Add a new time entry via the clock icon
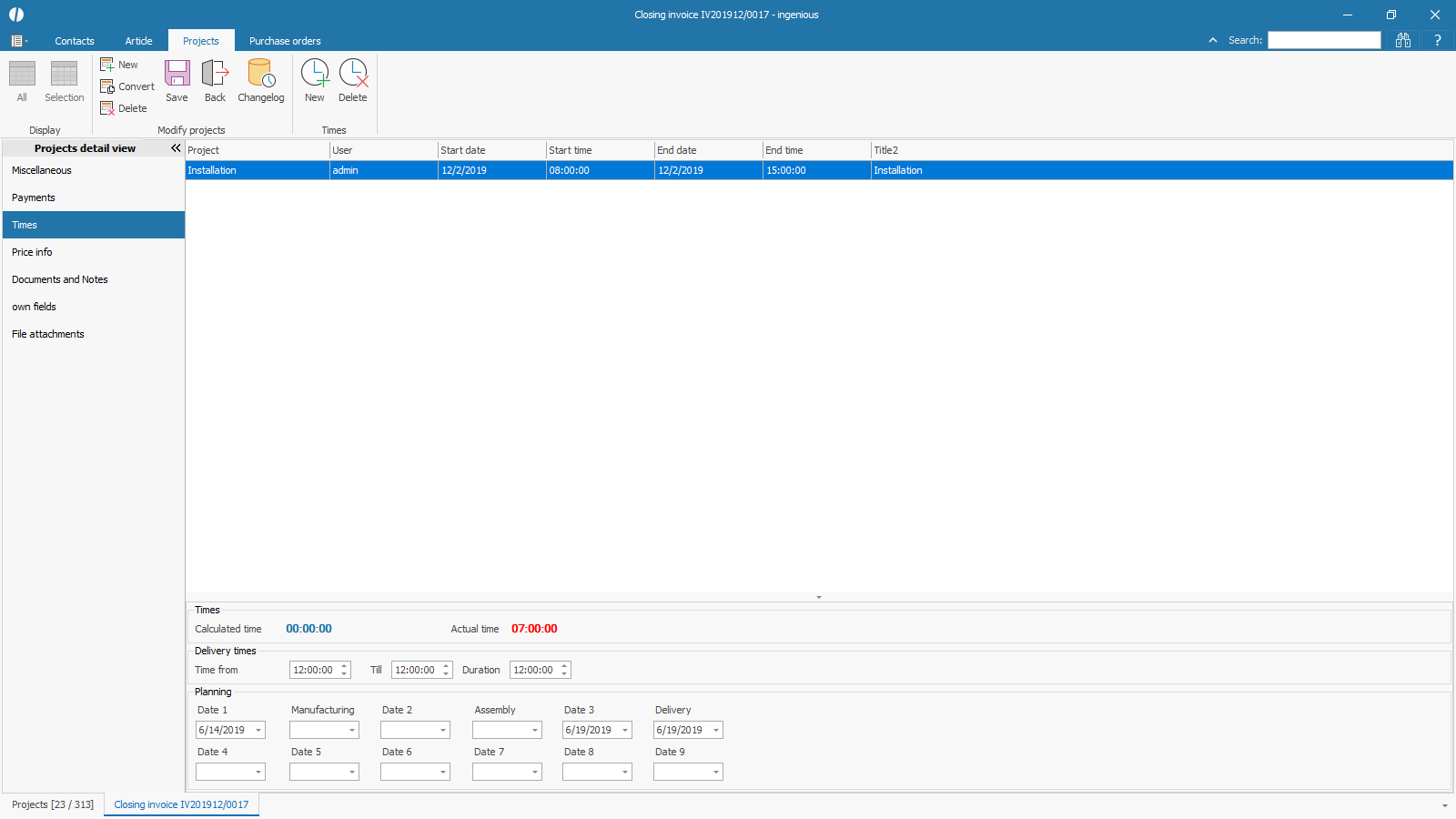 coord(315,74)
